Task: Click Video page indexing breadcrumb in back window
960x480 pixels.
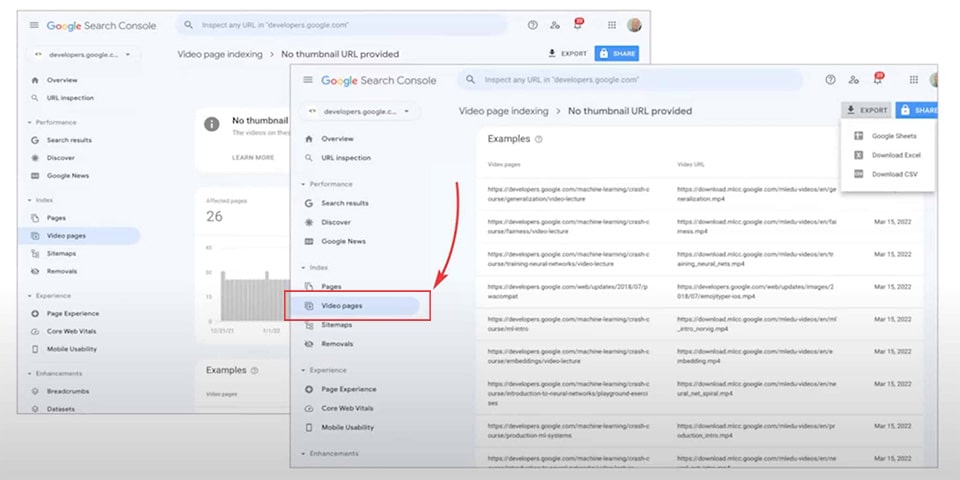Action: (220, 54)
